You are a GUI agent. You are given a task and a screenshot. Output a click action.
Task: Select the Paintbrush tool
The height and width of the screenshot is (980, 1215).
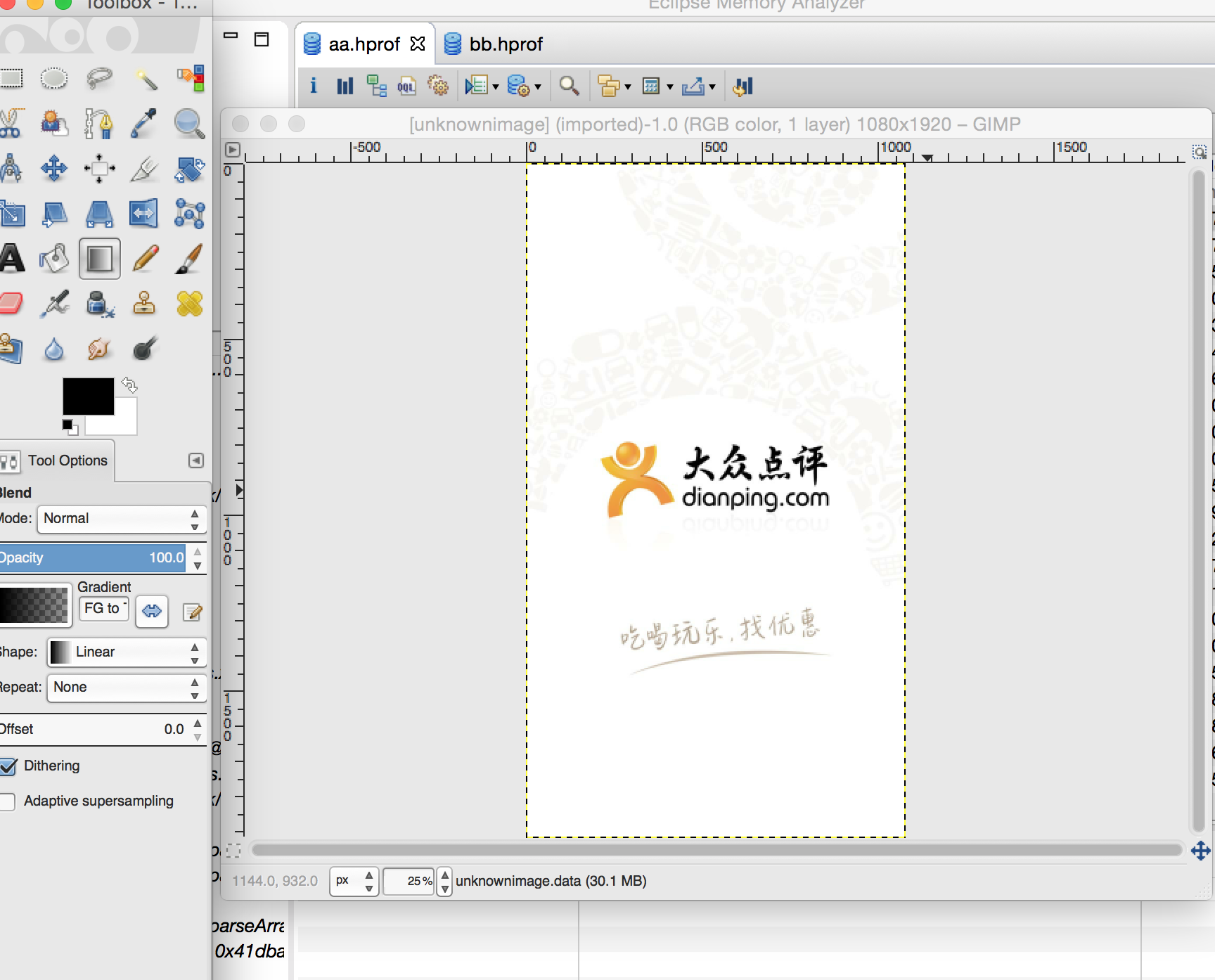[190, 259]
